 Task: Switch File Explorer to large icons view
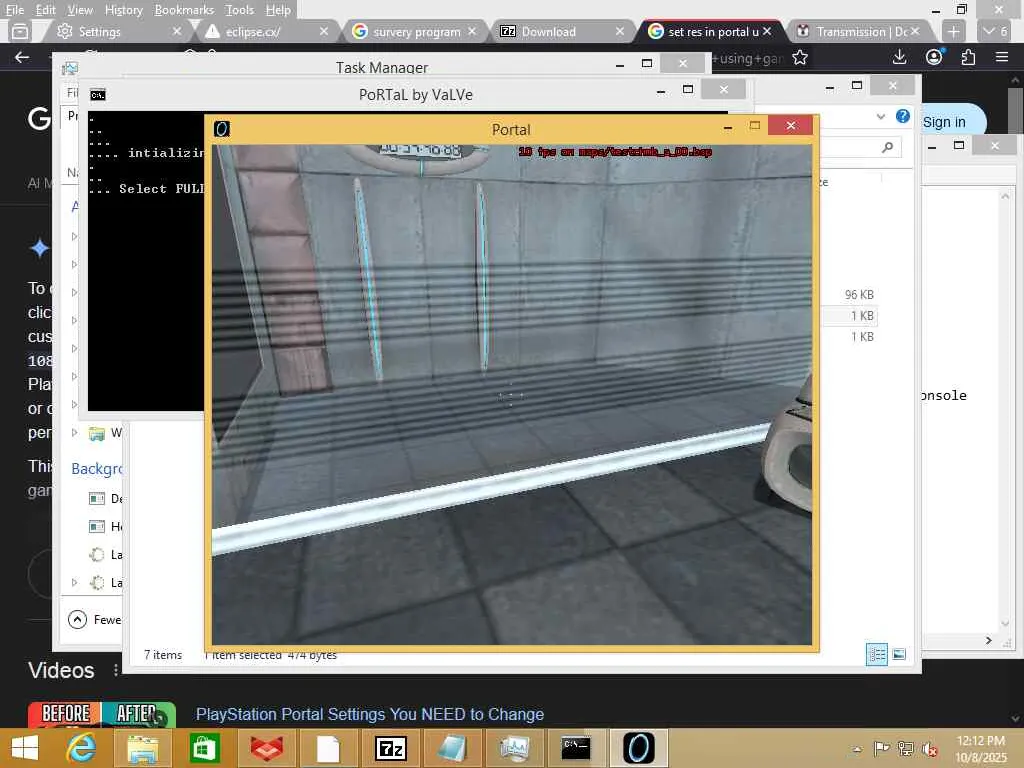(899, 654)
